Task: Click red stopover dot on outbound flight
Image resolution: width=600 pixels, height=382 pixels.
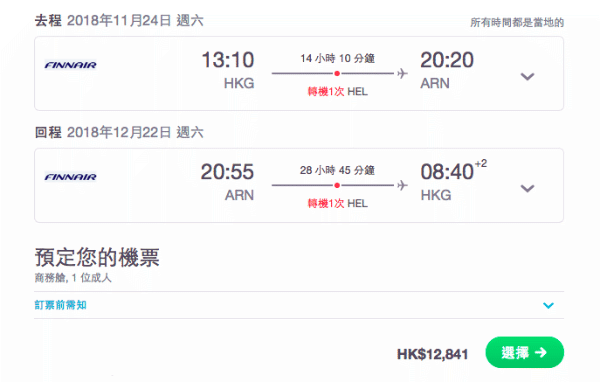Action: click(x=337, y=73)
